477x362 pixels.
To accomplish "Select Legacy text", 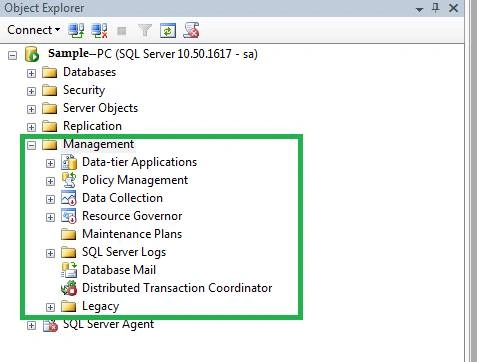I will point(100,306).
